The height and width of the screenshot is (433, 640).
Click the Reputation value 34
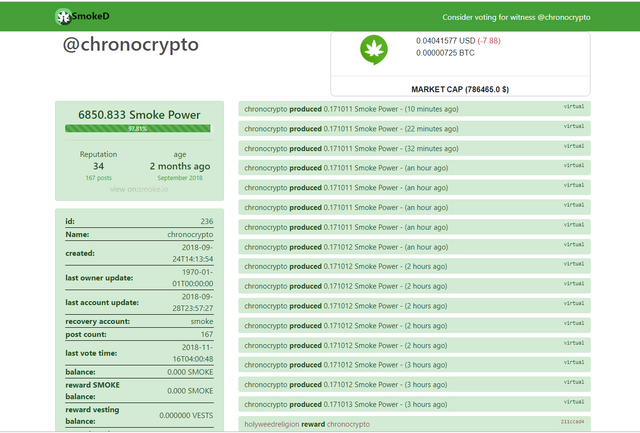[98, 166]
